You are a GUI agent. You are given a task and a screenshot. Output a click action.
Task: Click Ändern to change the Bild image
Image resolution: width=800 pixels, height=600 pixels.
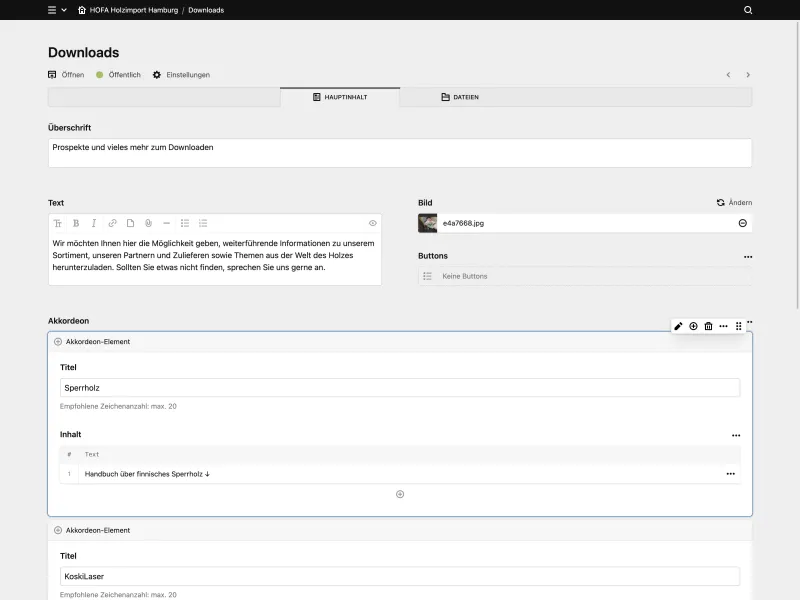click(x=734, y=202)
